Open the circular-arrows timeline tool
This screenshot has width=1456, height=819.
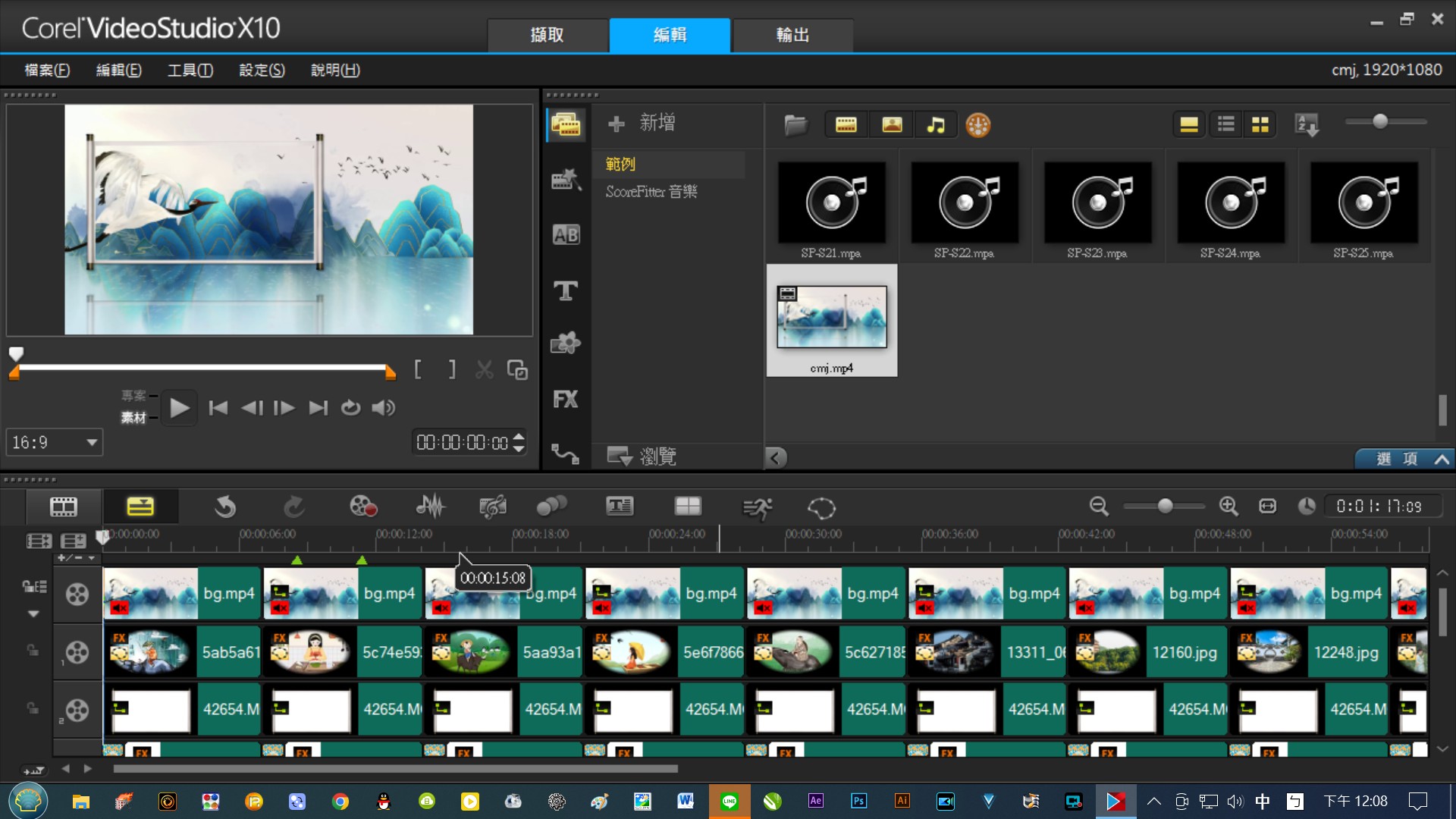821,507
